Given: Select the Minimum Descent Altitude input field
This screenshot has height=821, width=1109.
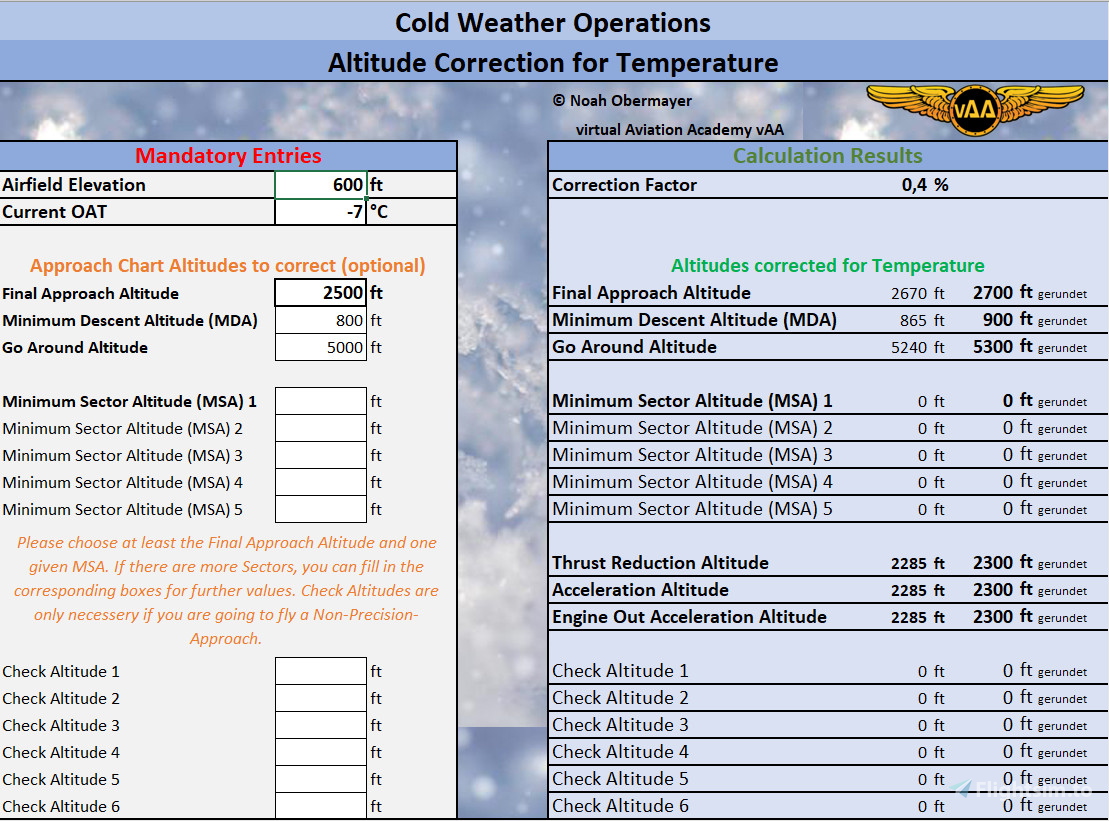Looking at the screenshot, I should tap(320, 319).
